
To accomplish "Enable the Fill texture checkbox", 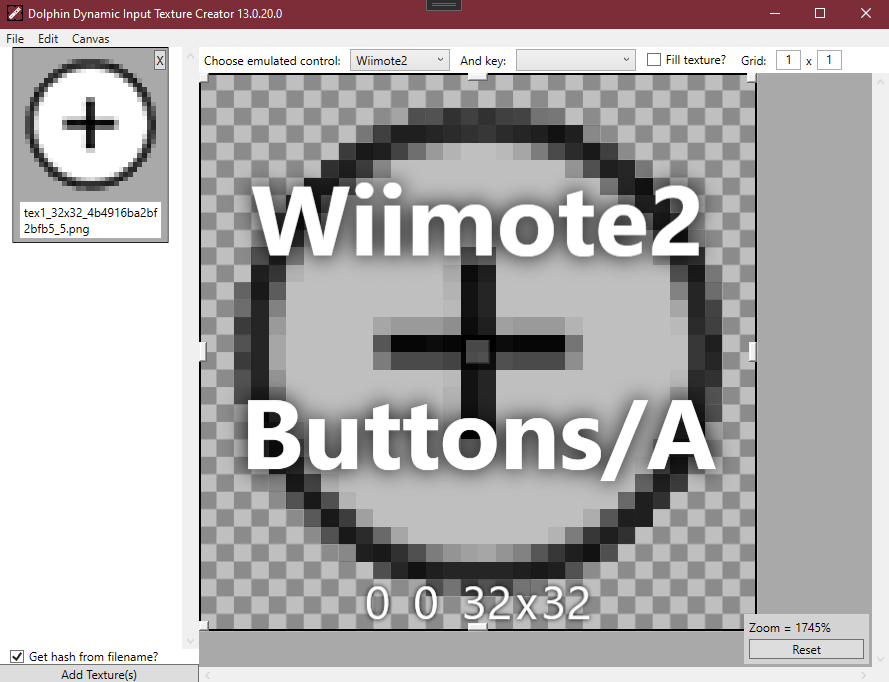I will click(654, 60).
